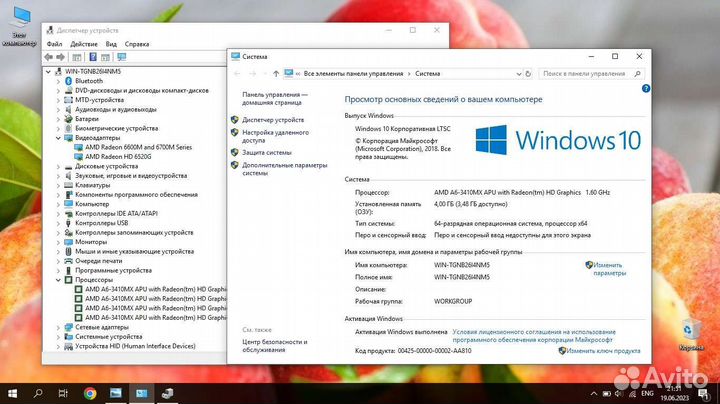Select Контроллеры USB item
Screen dimensions: 720x404
click(101, 223)
